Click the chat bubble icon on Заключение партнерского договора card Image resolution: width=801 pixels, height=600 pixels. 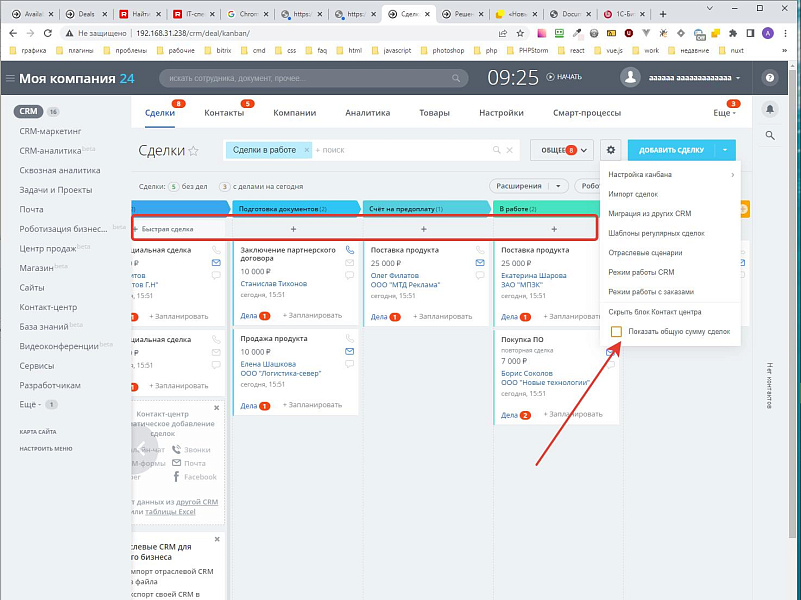349,274
